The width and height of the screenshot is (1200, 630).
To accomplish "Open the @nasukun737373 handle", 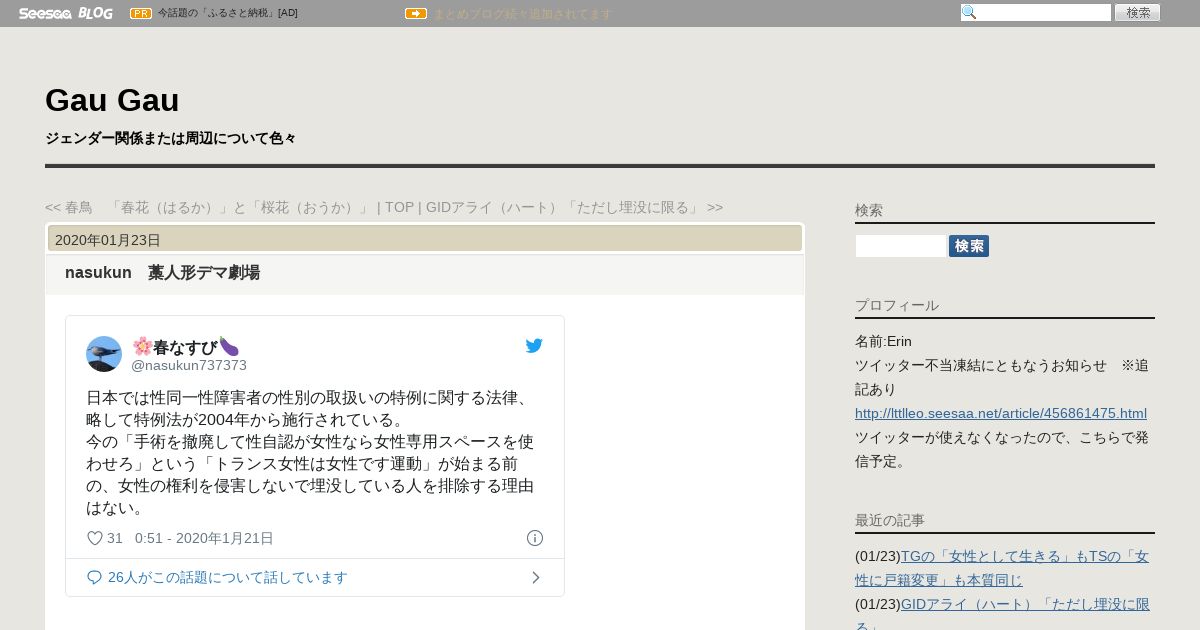I will tap(189, 365).
